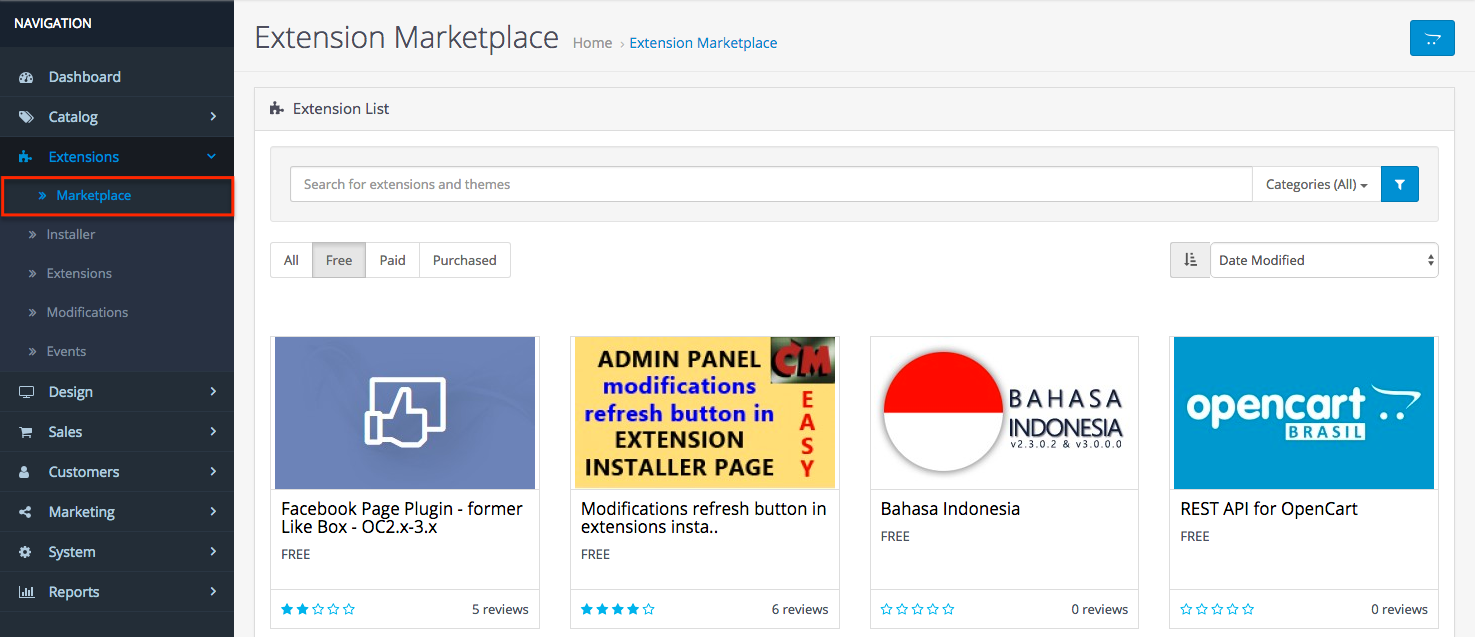Click star rating of Facebook Page Plugin
Screen dimensions: 1475x637
point(318,609)
